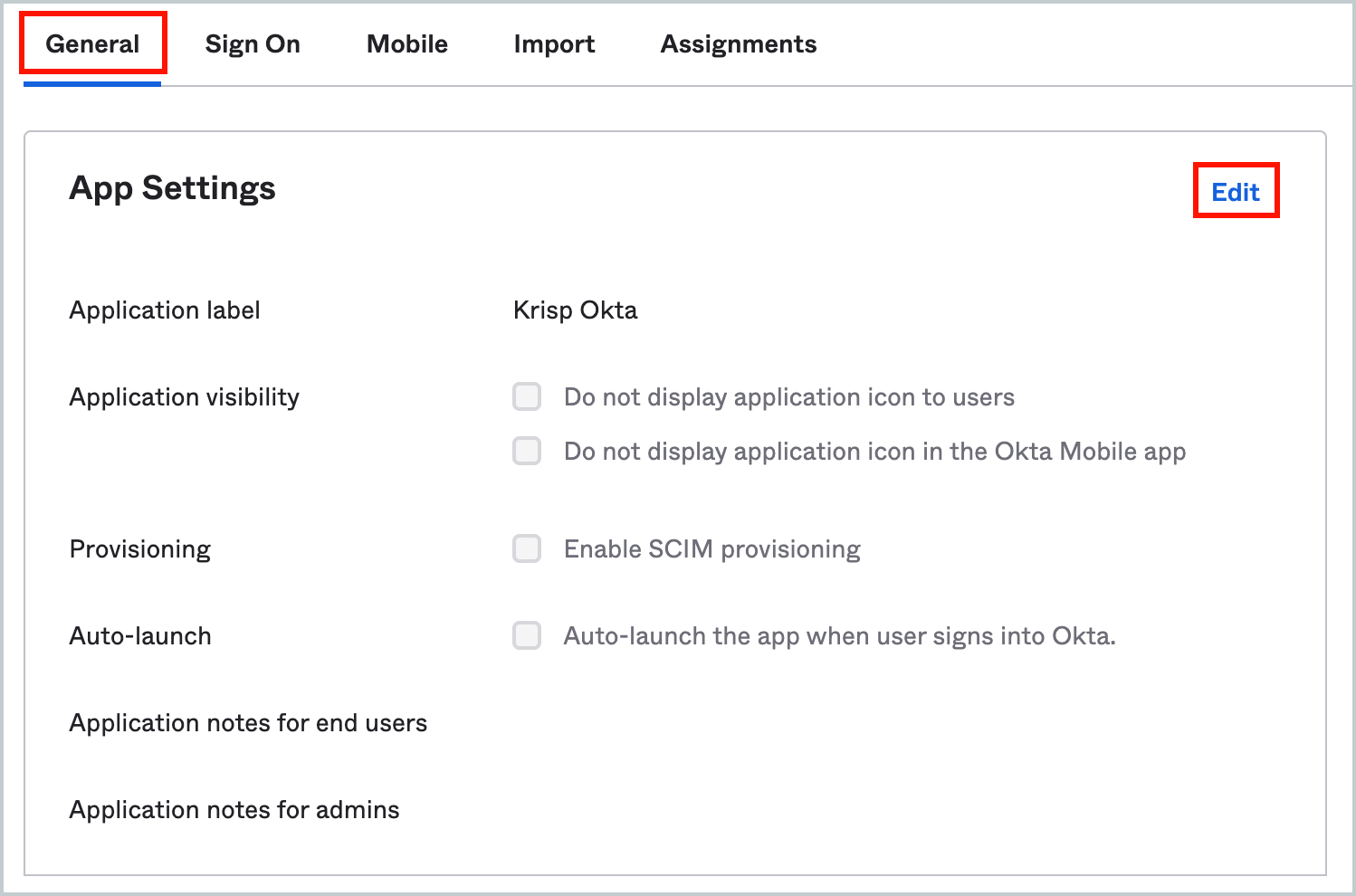Screen dimensions: 1356x896
Task: Switch to the Sign On tab
Action: [x=253, y=44]
